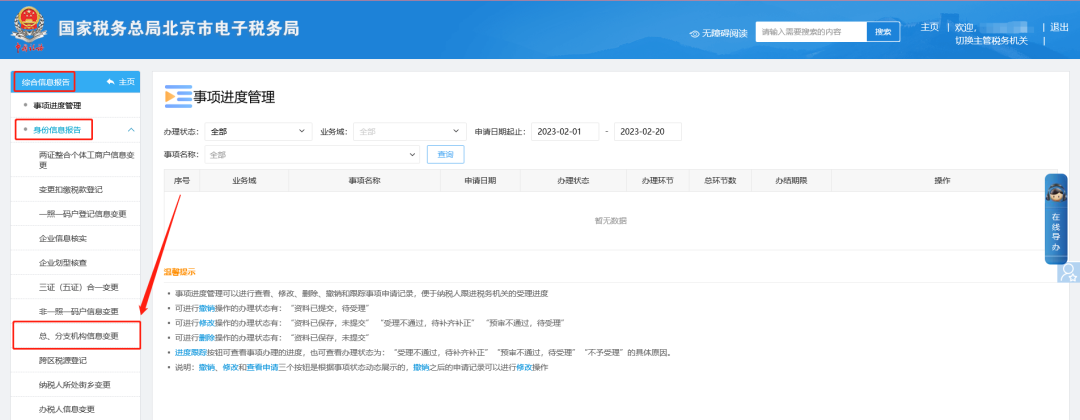Click the 总环节数 column header
1080x420 pixels.
720,180
